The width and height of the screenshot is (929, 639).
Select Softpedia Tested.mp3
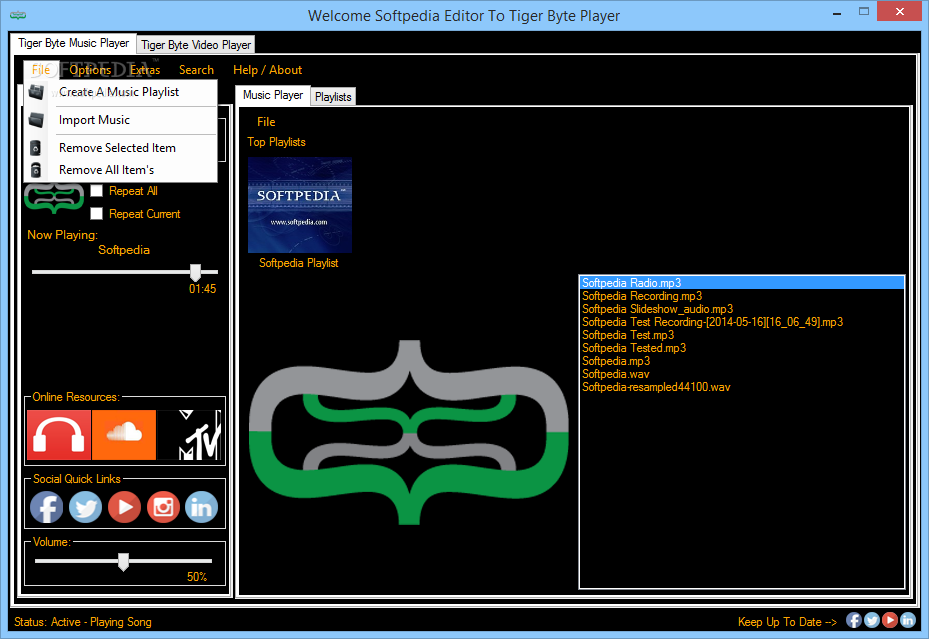[742, 348]
